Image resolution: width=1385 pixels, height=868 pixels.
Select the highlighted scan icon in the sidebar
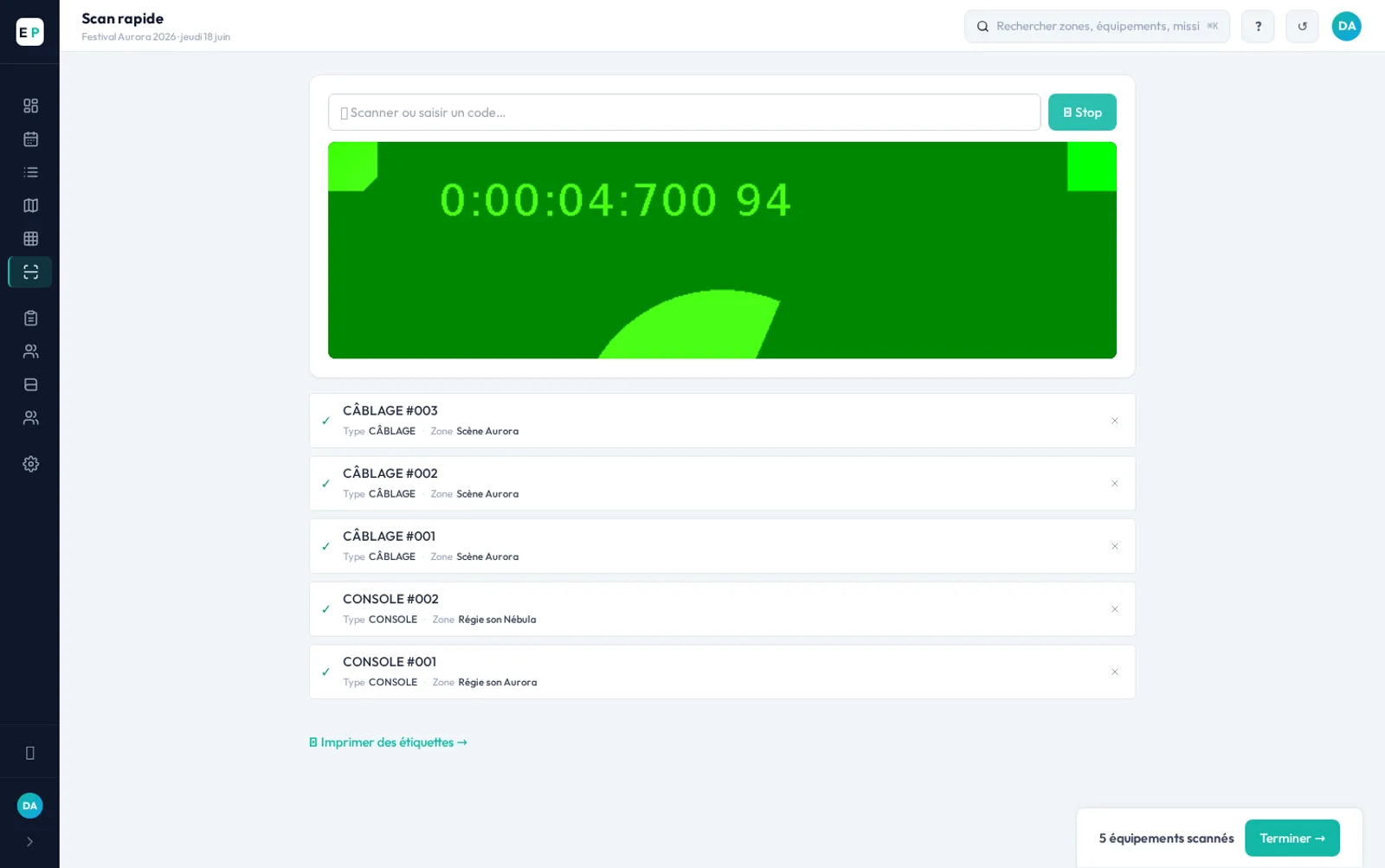tap(30, 272)
